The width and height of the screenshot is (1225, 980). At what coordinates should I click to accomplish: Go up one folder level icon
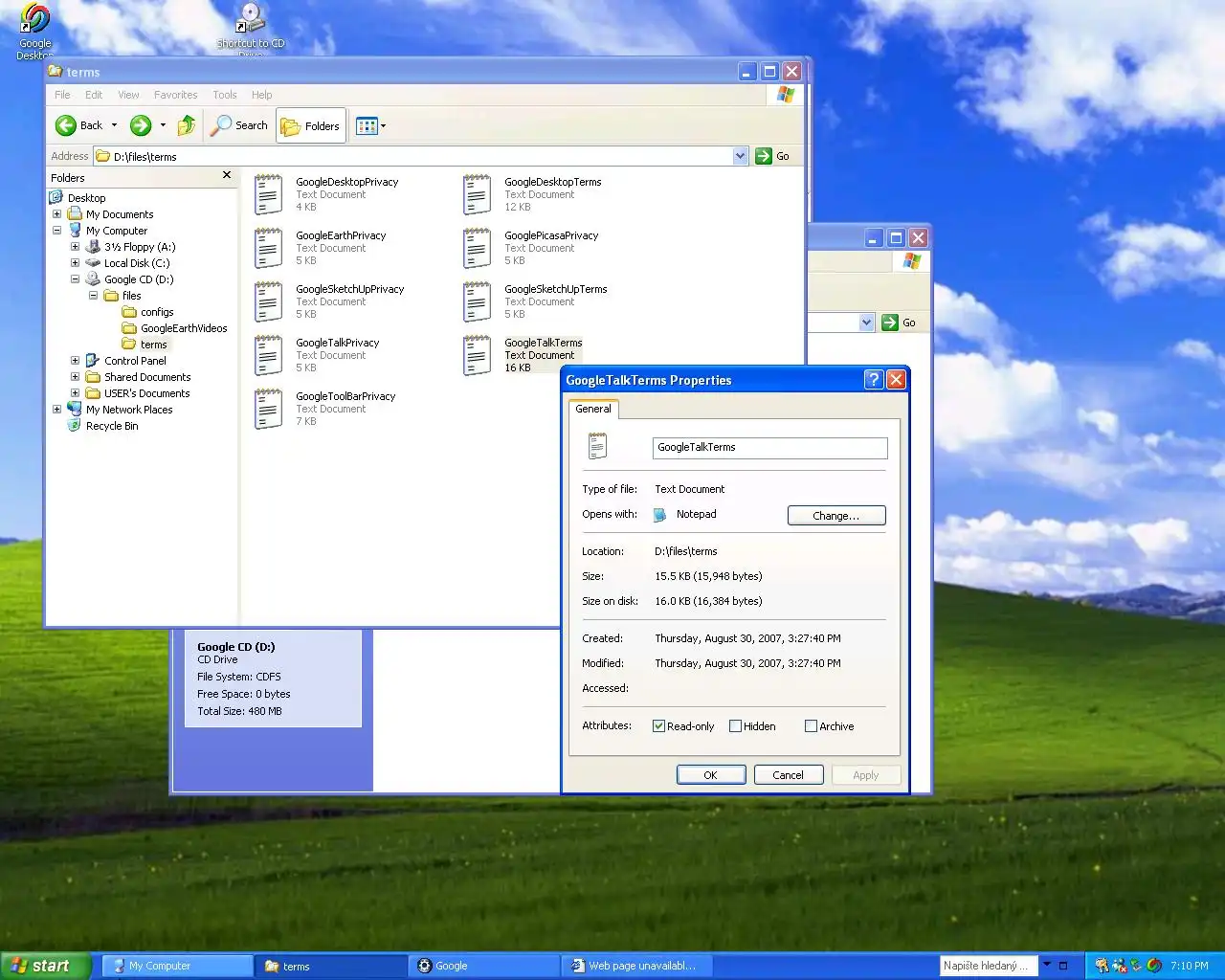click(x=187, y=125)
